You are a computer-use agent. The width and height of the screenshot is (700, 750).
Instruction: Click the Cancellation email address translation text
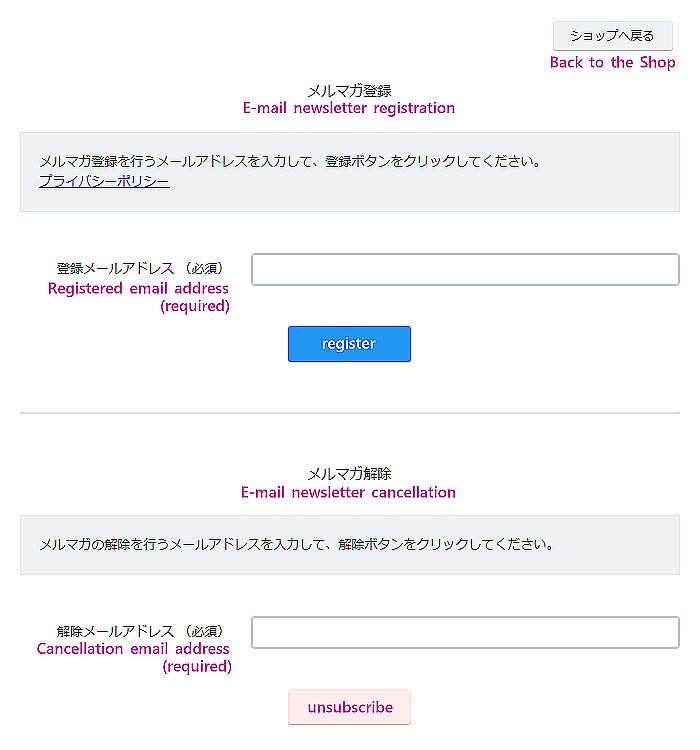133,649
